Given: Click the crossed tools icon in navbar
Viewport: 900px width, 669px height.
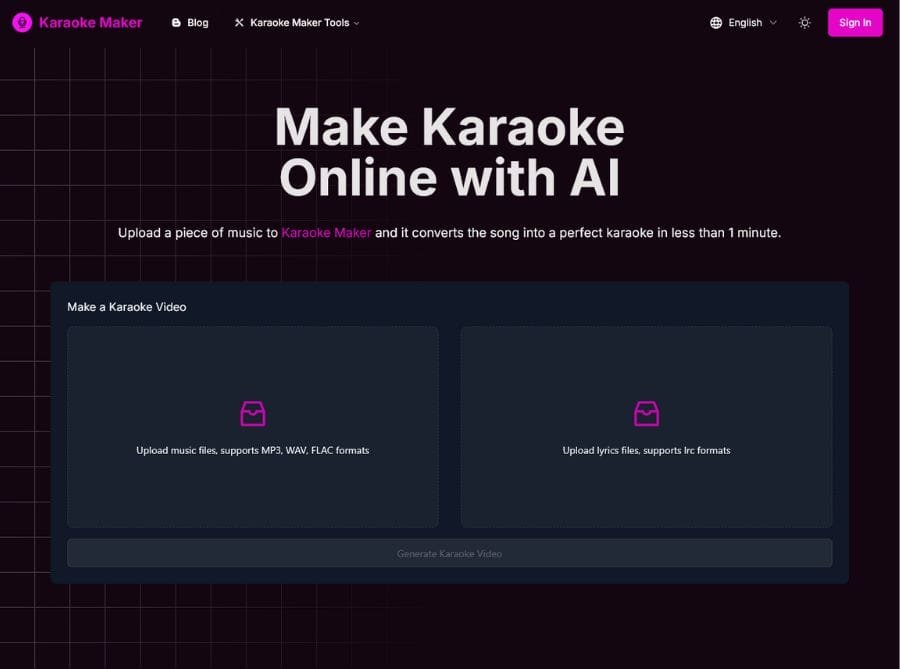Looking at the screenshot, I should point(239,23).
